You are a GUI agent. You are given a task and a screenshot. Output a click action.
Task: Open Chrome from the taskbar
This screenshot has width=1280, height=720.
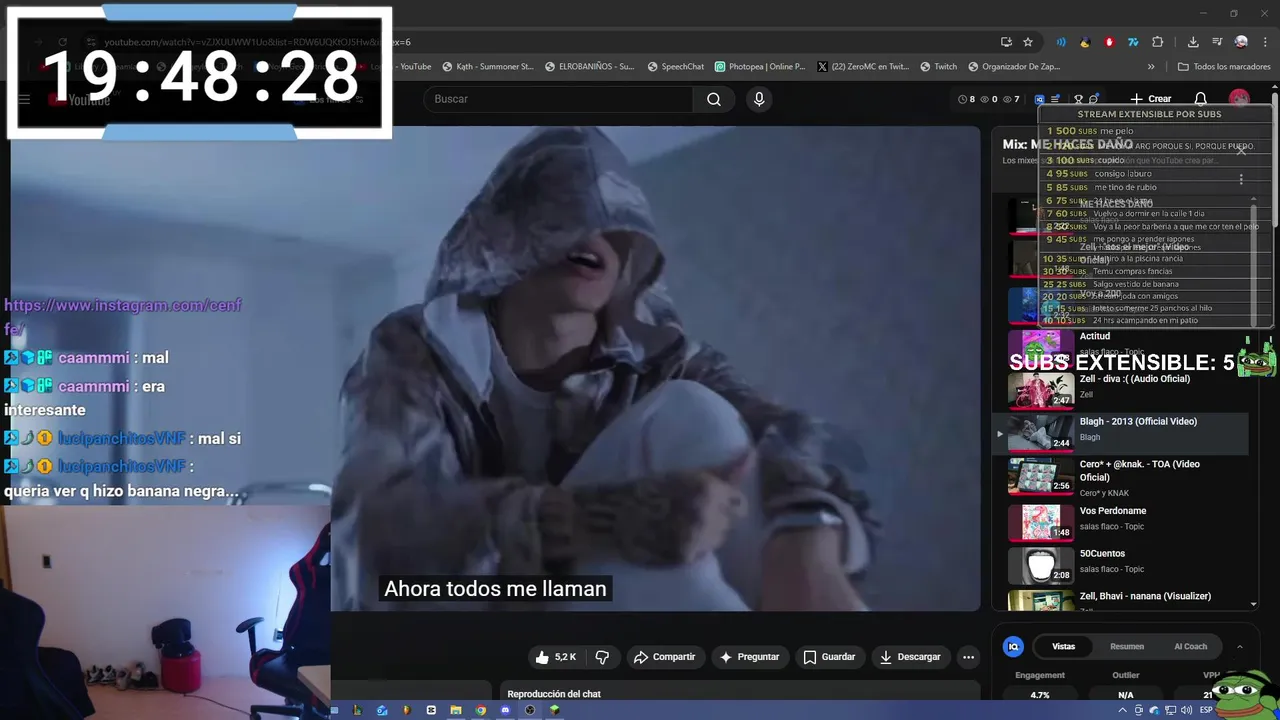[481, 710]
